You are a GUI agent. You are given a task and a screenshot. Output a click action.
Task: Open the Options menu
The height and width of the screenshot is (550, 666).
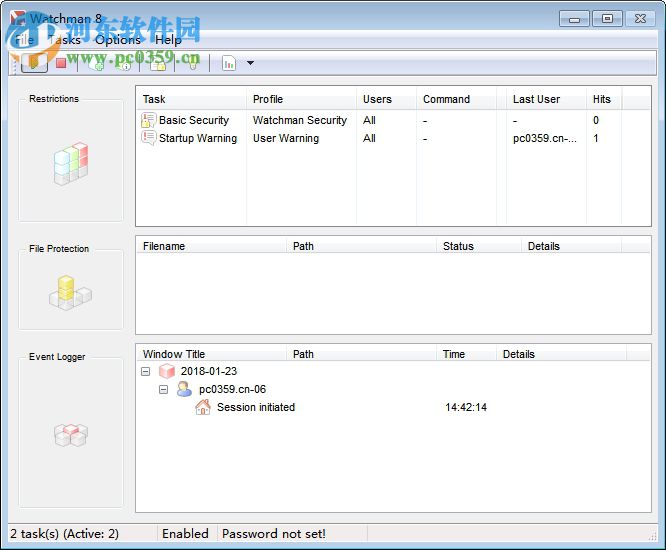click(117, 40)
